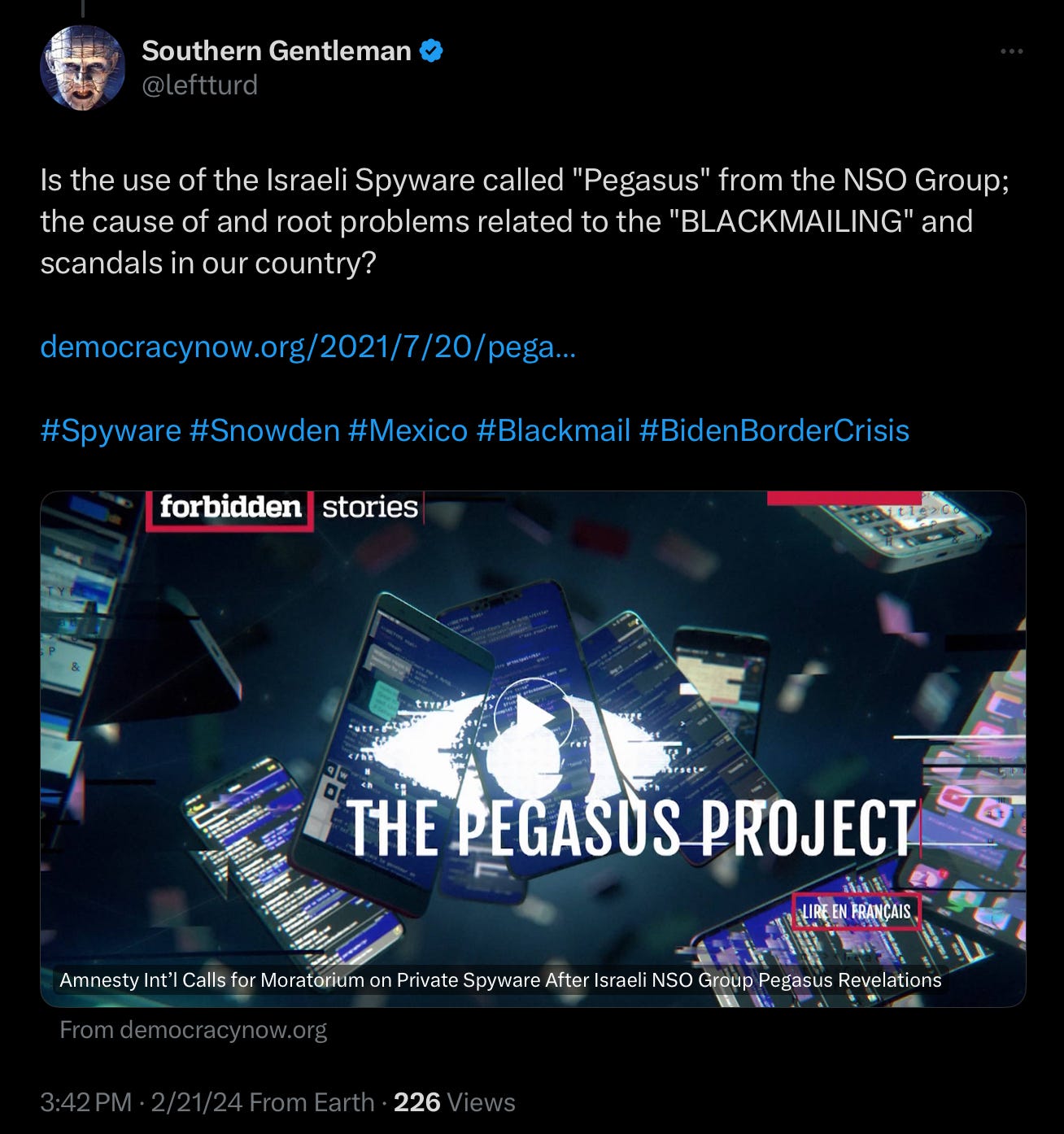
Task: Open the three-dot more options menu
Action: click(1011, 51)
